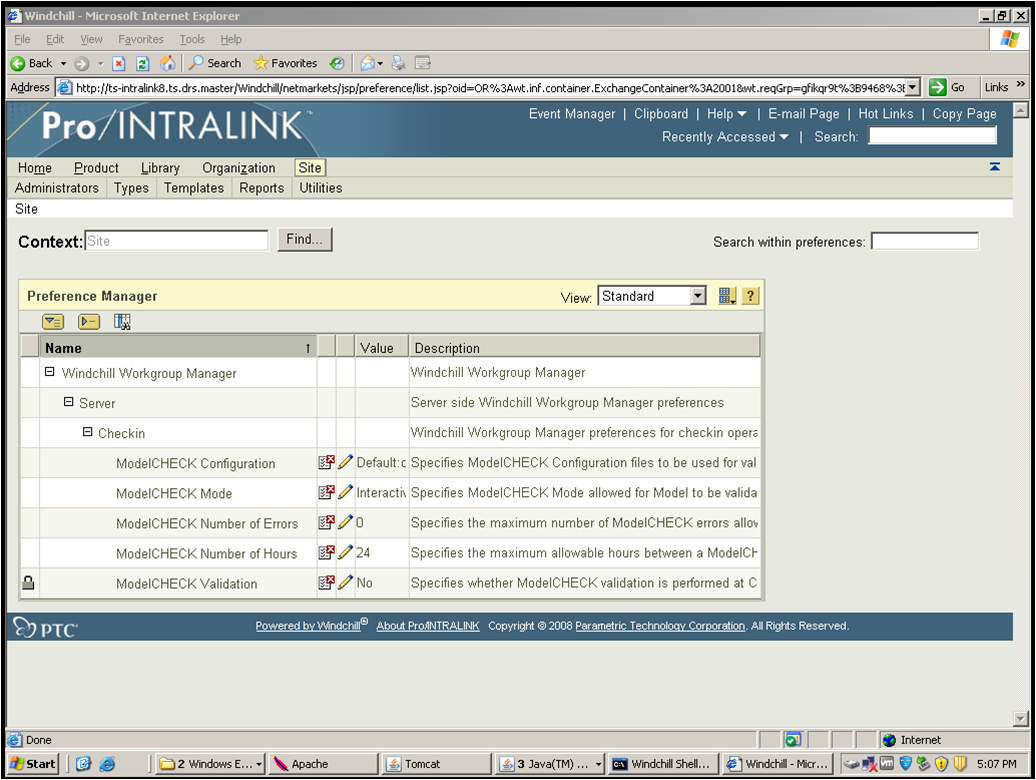Image resolution: width=1036 pixels, height=780 pixels.
Task: Click the Mail envelope icon in toolbar
Action: (x=367, y=63)
